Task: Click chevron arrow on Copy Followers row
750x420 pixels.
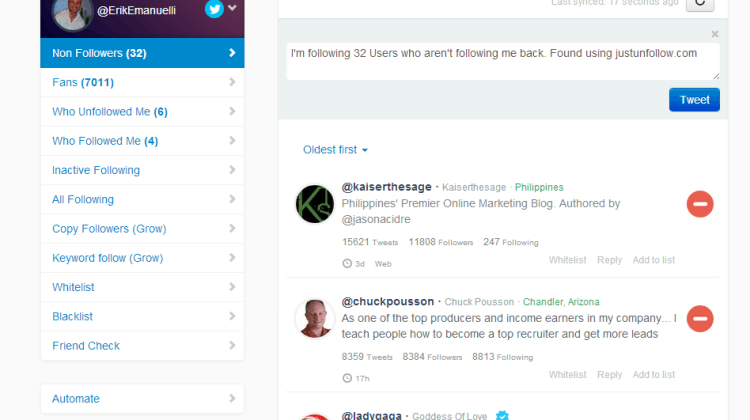Action: pyautogui.click(x=232, y=228)
